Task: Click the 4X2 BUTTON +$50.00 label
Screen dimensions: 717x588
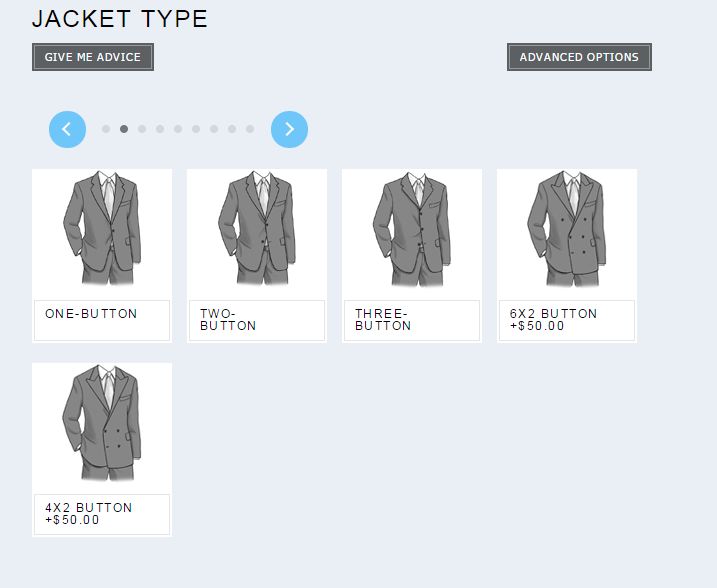Action: pyautogui.click(x=88, y=514)
